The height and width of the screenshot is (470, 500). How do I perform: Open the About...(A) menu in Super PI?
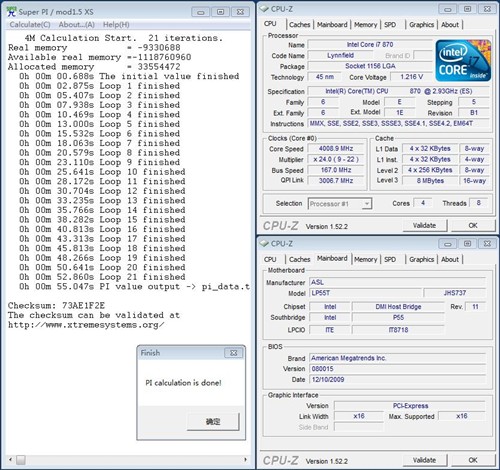click(x=77, y=25)
